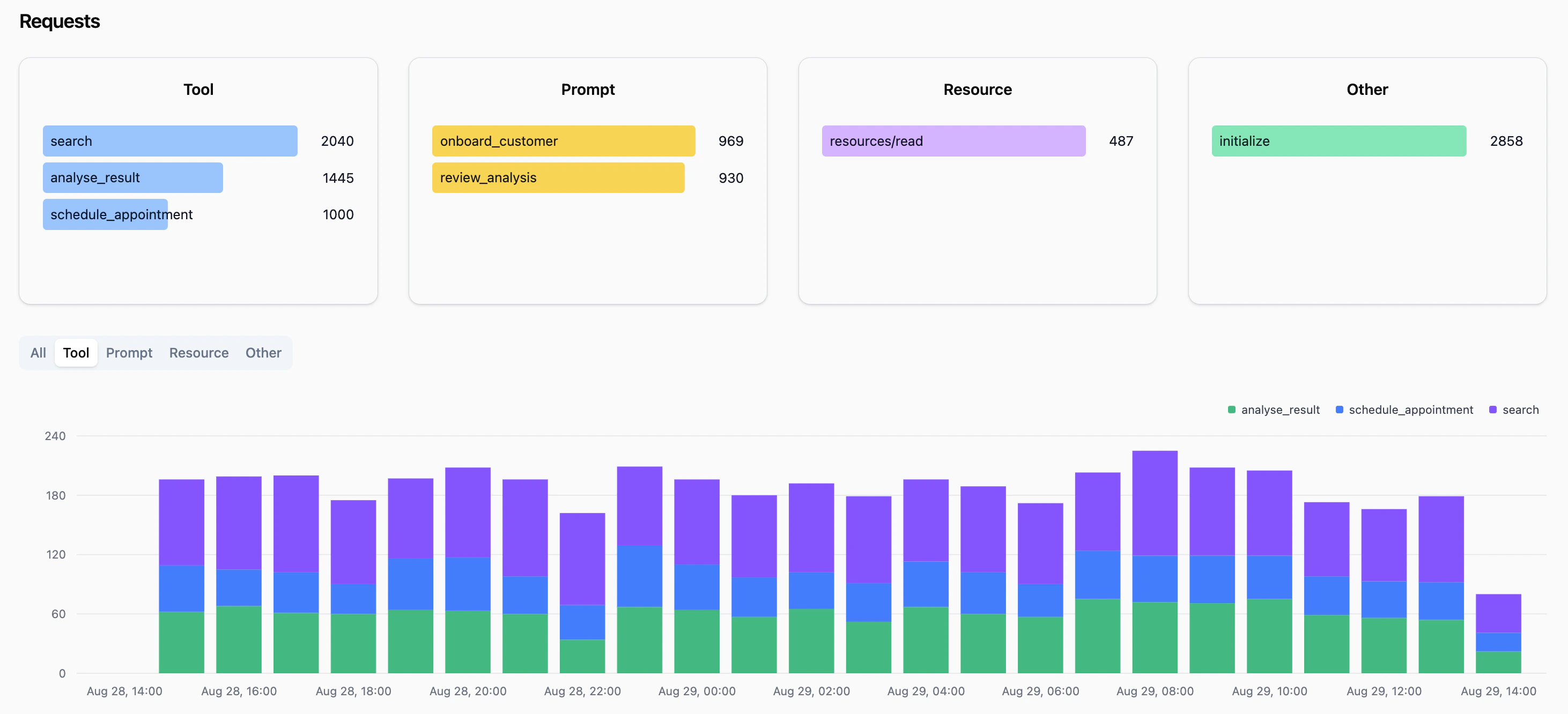The width and height of the screenshot is (1568, 714).
Task: Select the search bar in Tool panel
Action: [170, 140]
